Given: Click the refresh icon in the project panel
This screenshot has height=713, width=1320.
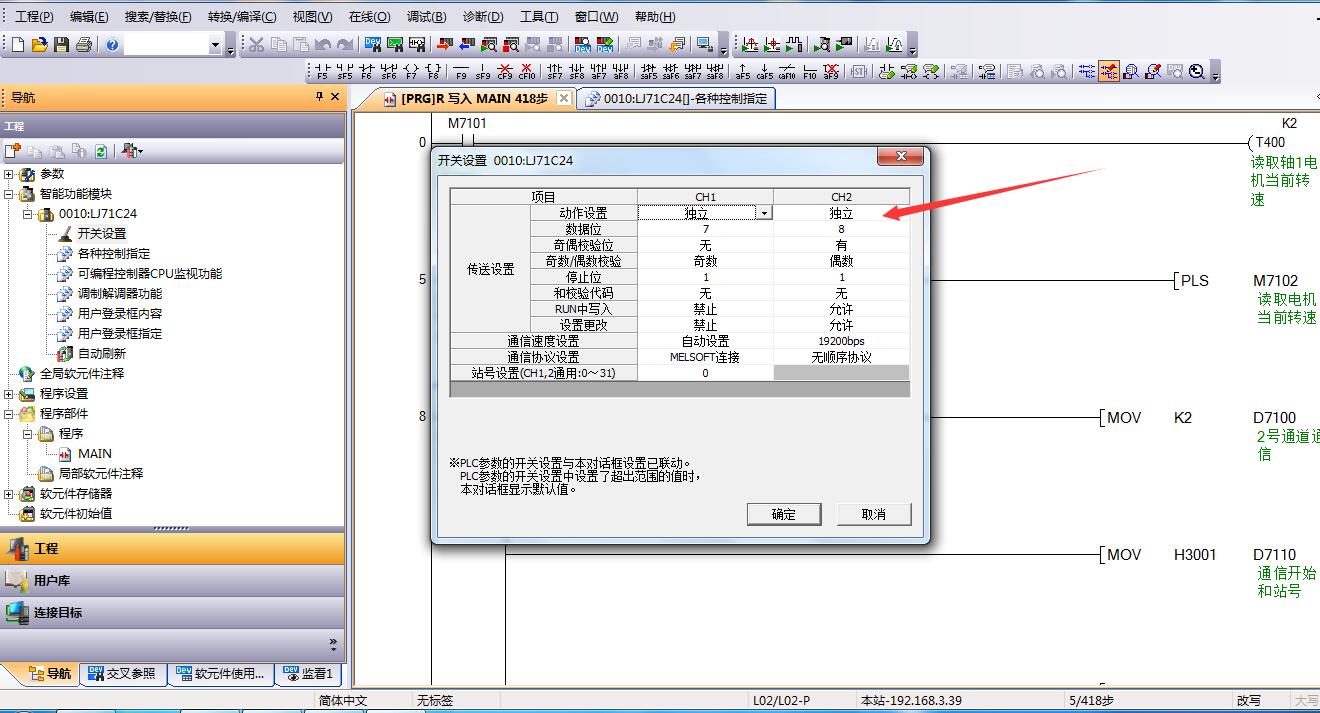Looking at the screenshot, I should click(x=101, y=151).
